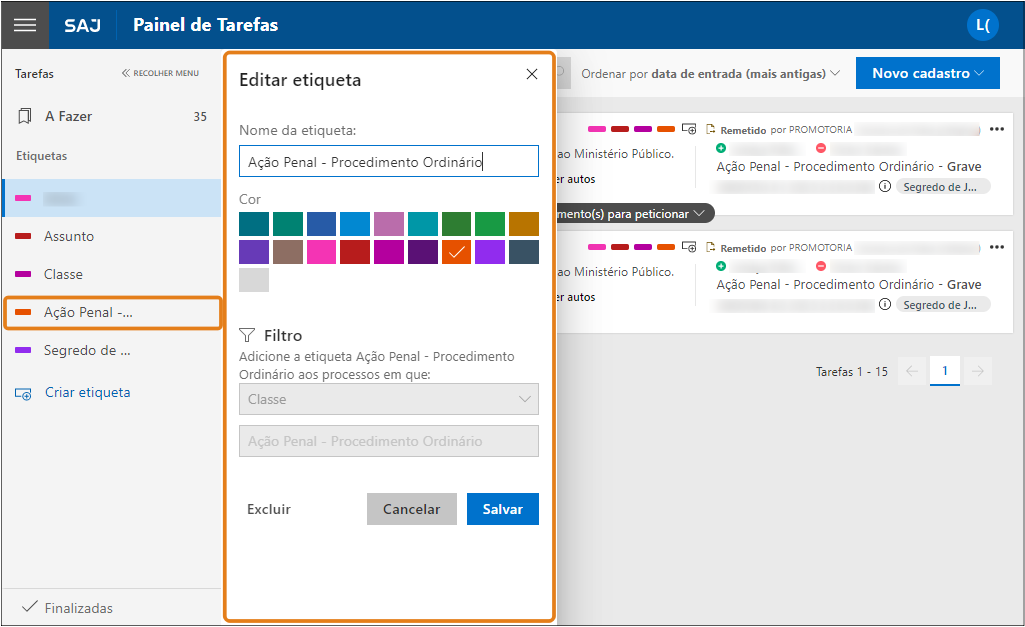The image size is (1025, 627).
Task: Click the three-dot menu on first task card
Action: 996,129
